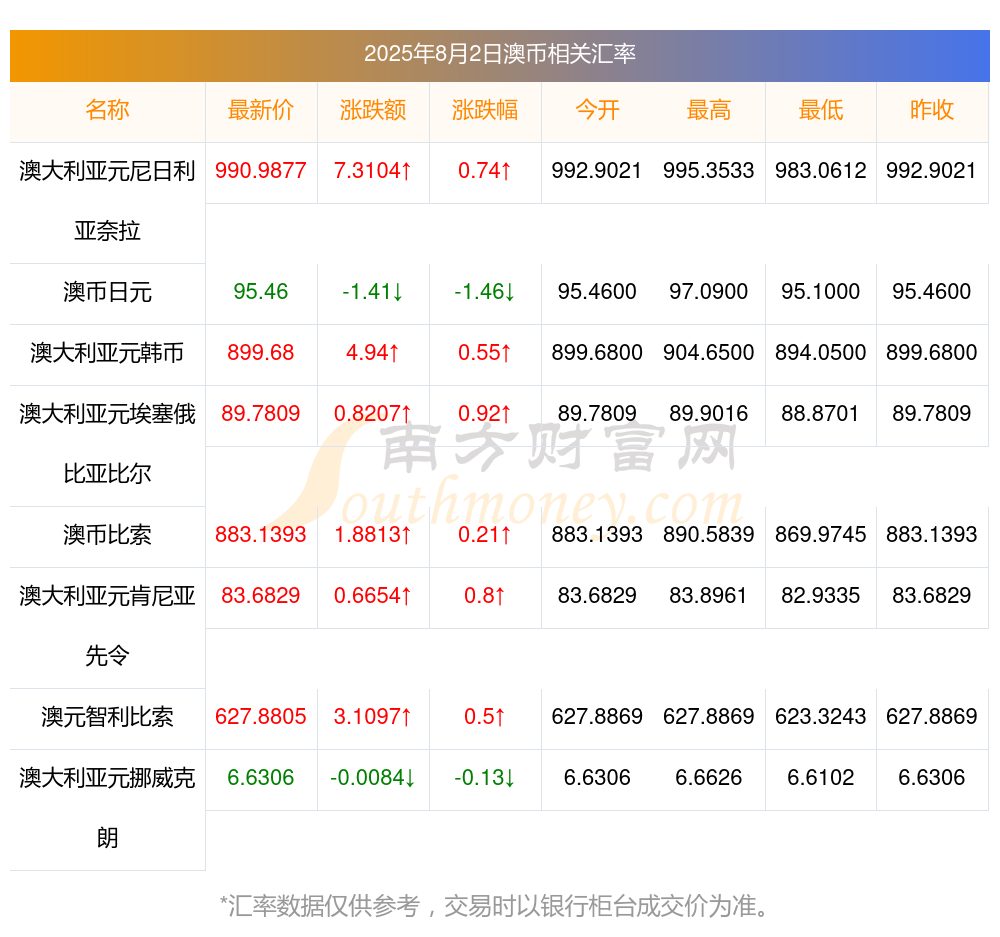The image size is (1000, 937).
Task: Click change amount -0.0084↓
Action: tap(373, 778)
